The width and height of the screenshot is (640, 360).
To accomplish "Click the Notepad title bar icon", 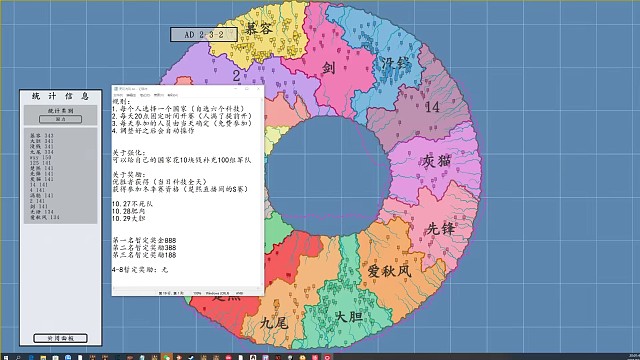I will (116, 89).
